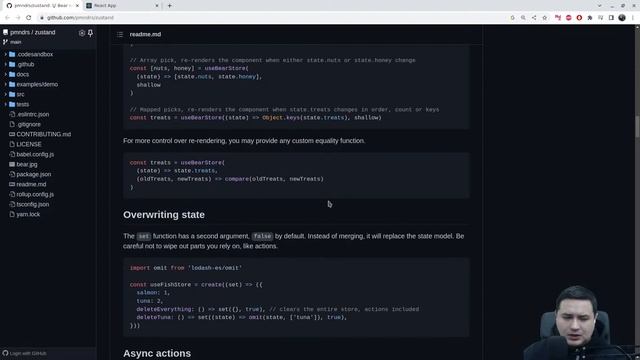This screenshot has width=640, height=360.
Task: Switch to the React App tab
Action: 122,6
